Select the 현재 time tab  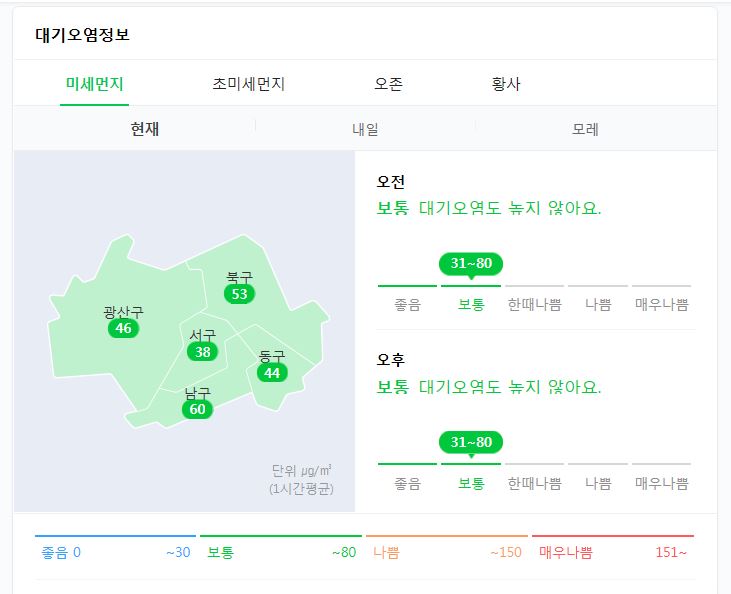coord(145,129)
